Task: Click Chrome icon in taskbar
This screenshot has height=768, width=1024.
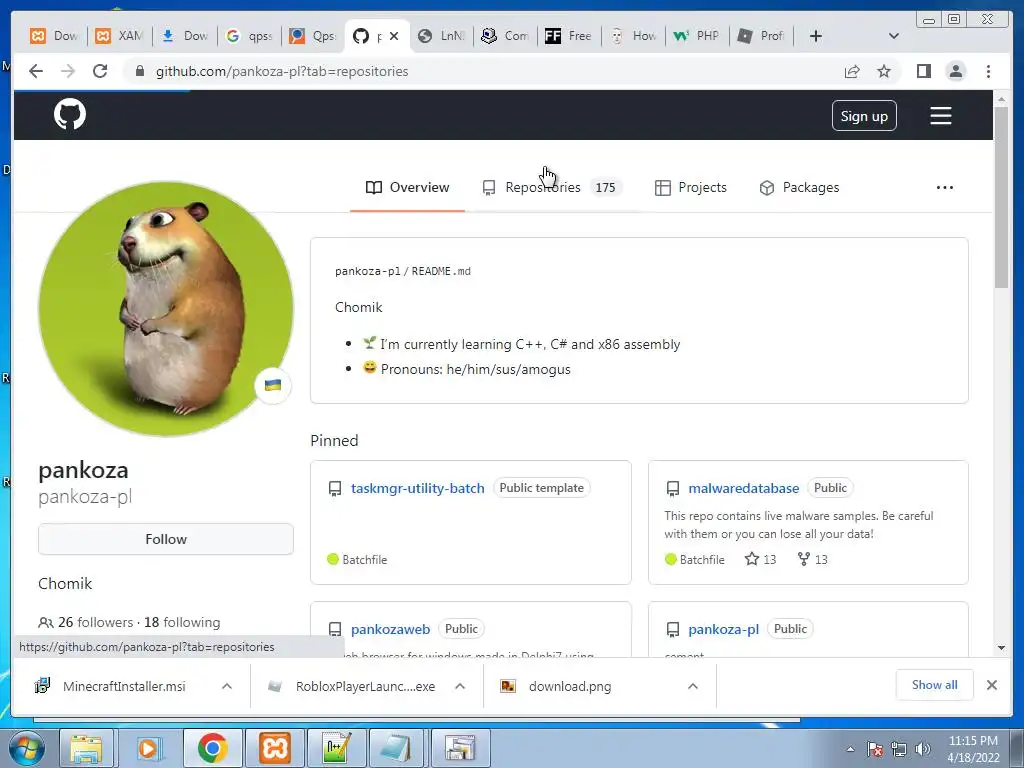Action: tap(212, 748)
